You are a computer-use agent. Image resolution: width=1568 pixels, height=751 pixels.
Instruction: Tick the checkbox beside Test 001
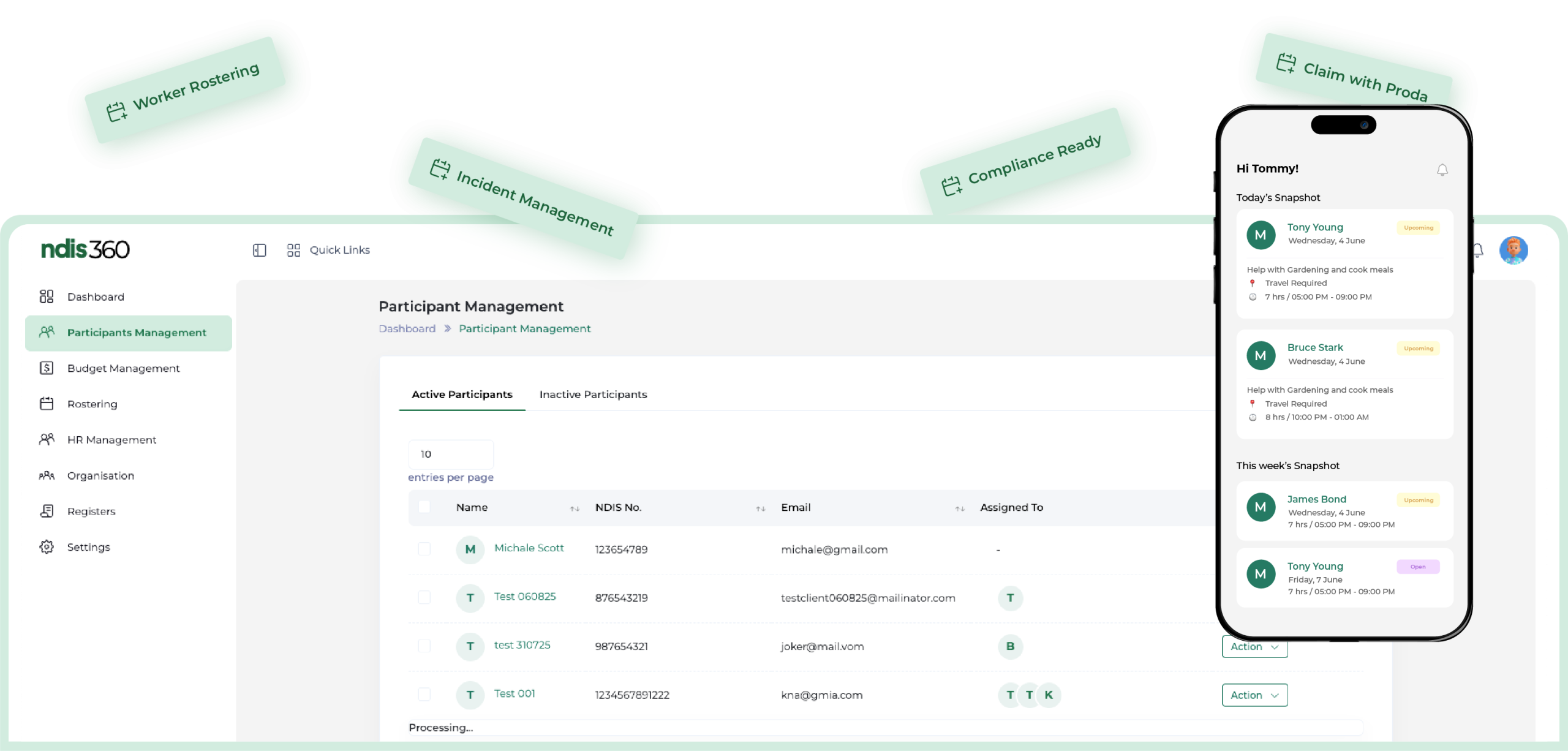point(424,694)
